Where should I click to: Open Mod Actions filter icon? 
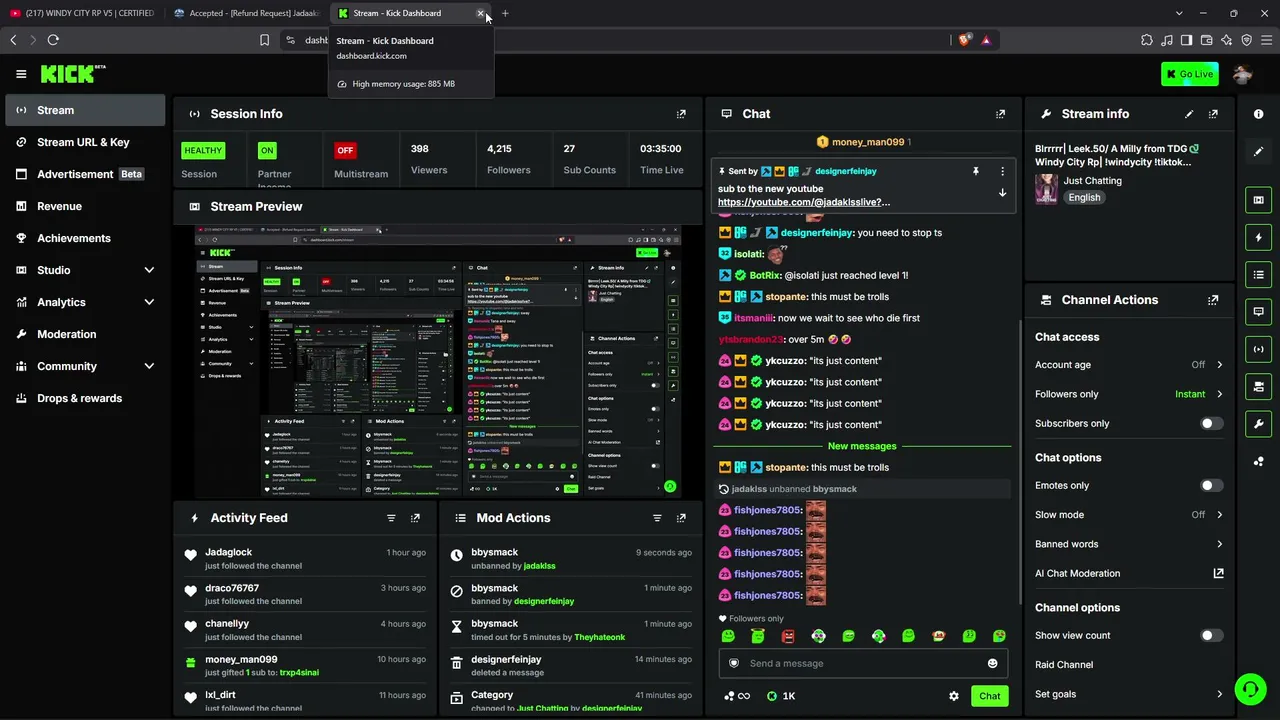click(657, 518)
